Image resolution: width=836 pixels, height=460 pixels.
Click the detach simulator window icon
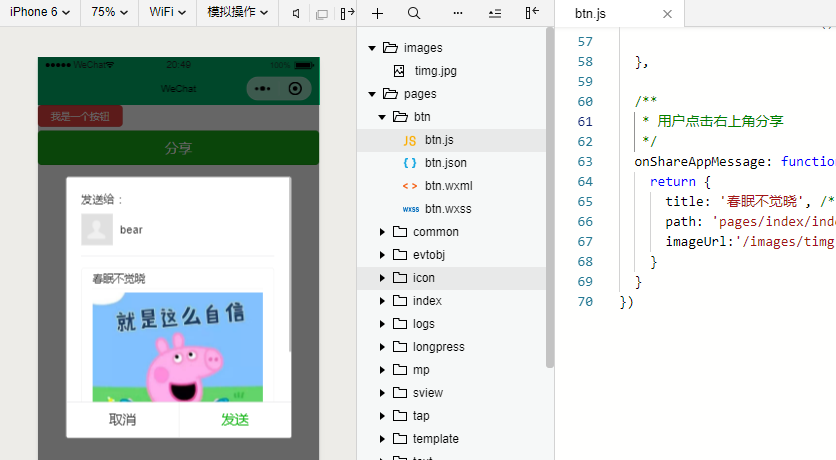[x=321, y=14]
